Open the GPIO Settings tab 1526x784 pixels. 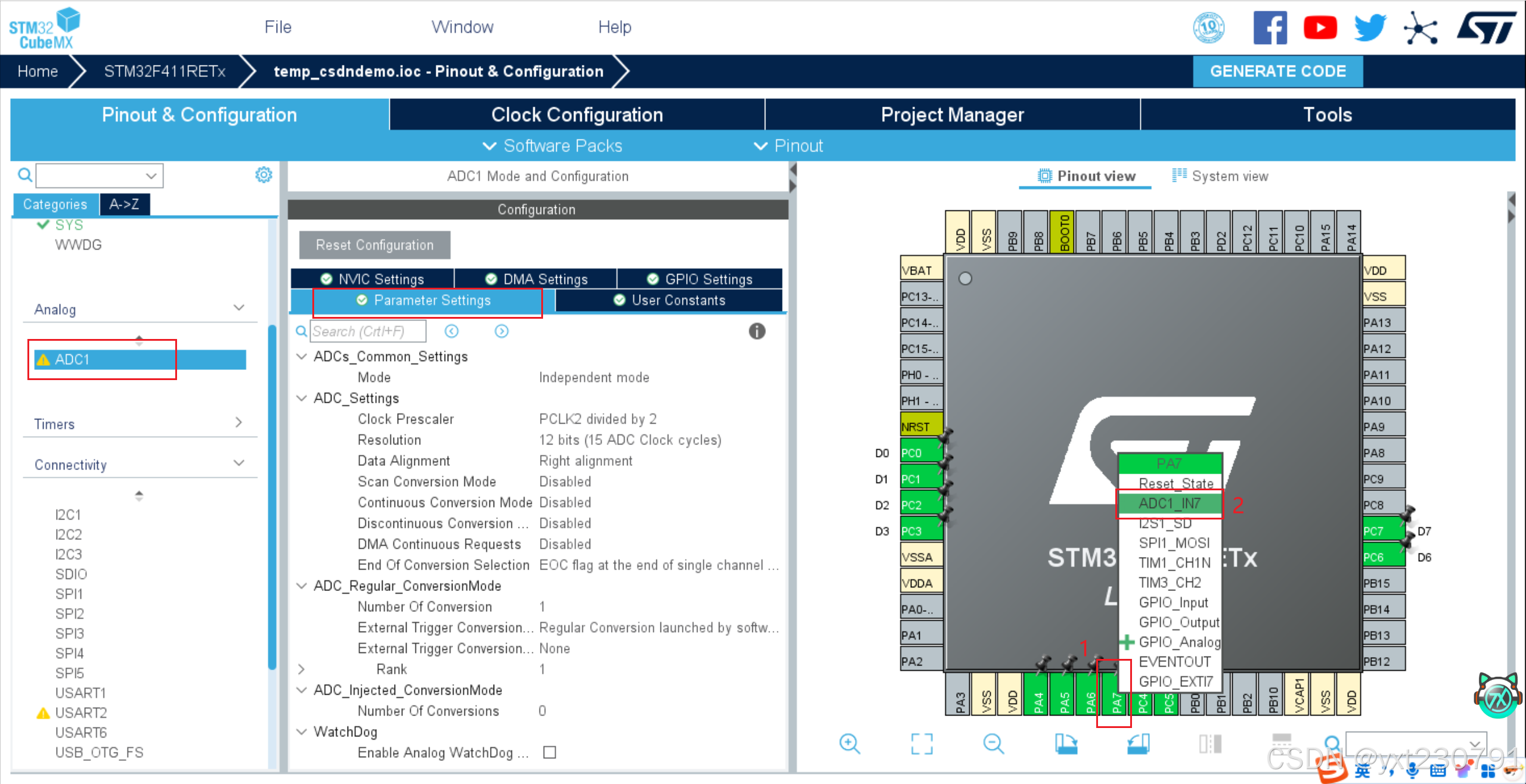tap(700, 279)
